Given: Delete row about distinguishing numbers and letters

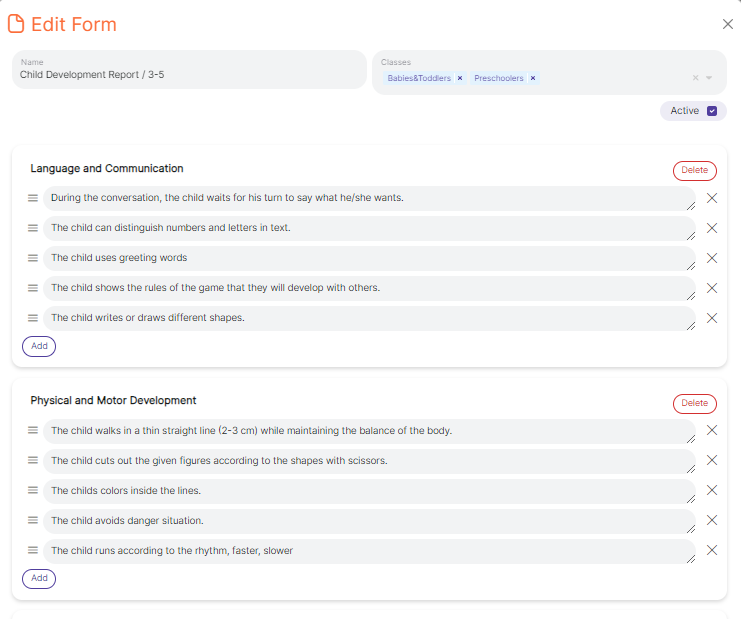Looking at the screenshot, I should pyautogui.click(x=712, y=228).
